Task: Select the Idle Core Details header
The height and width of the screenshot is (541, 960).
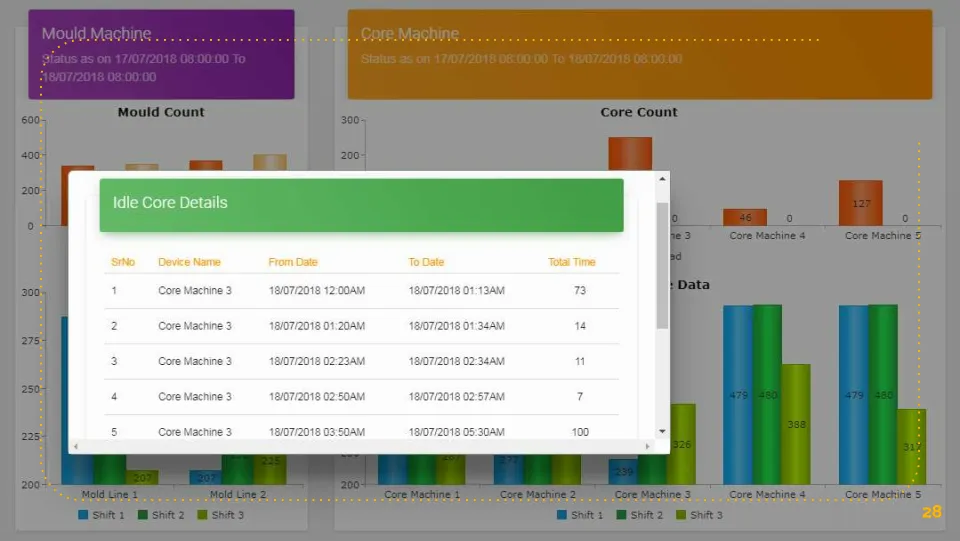Action: pyautogui.click(x=361, y=205)
